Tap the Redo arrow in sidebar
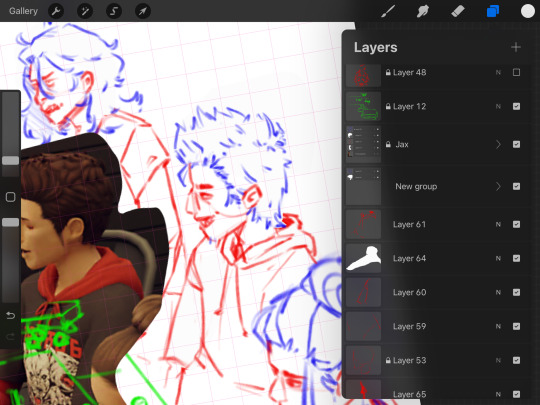540x405 pixels. [x=10, y=336]
